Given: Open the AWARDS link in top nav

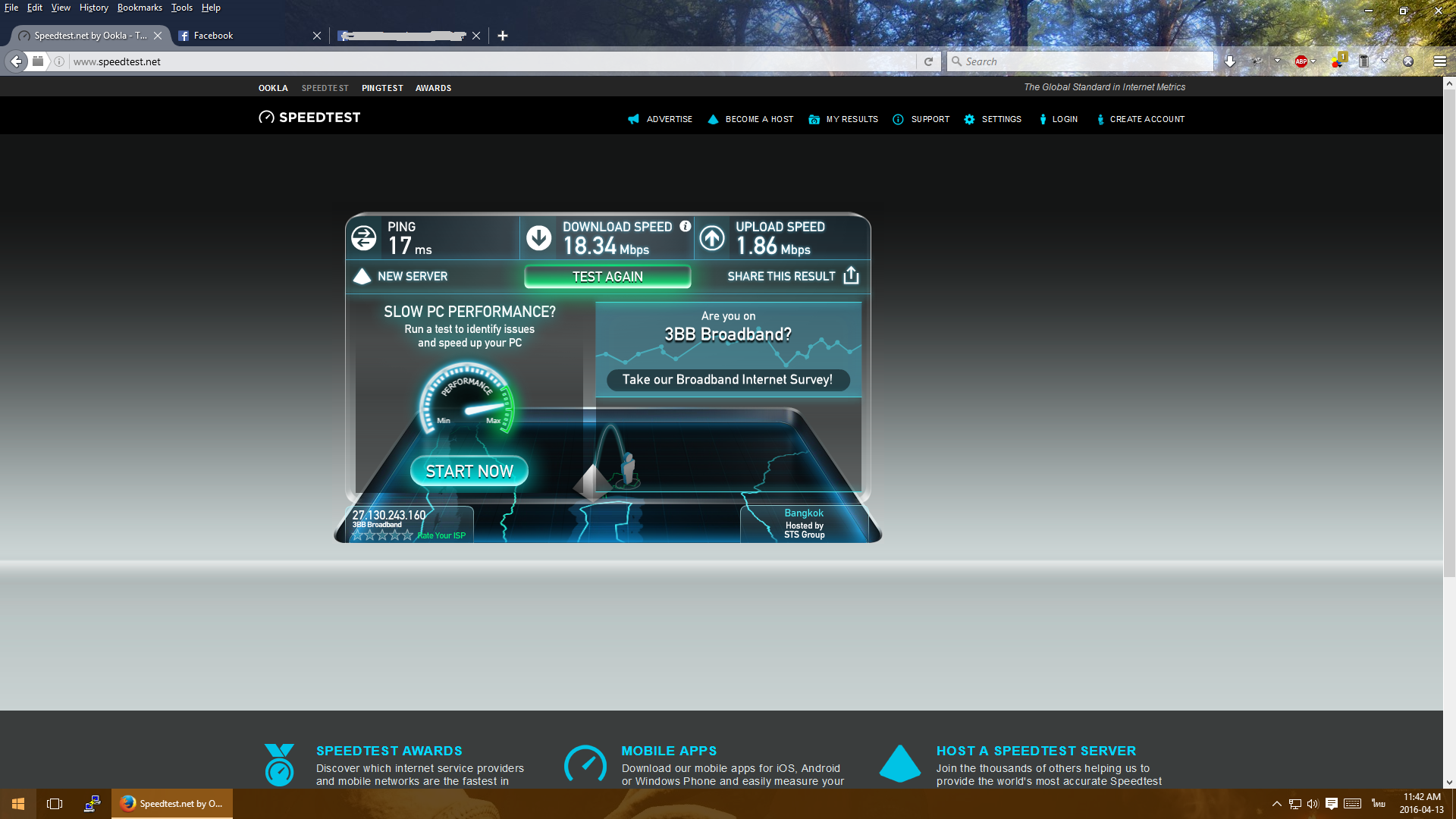Looking at the screenshot, I should click(433, 88).
